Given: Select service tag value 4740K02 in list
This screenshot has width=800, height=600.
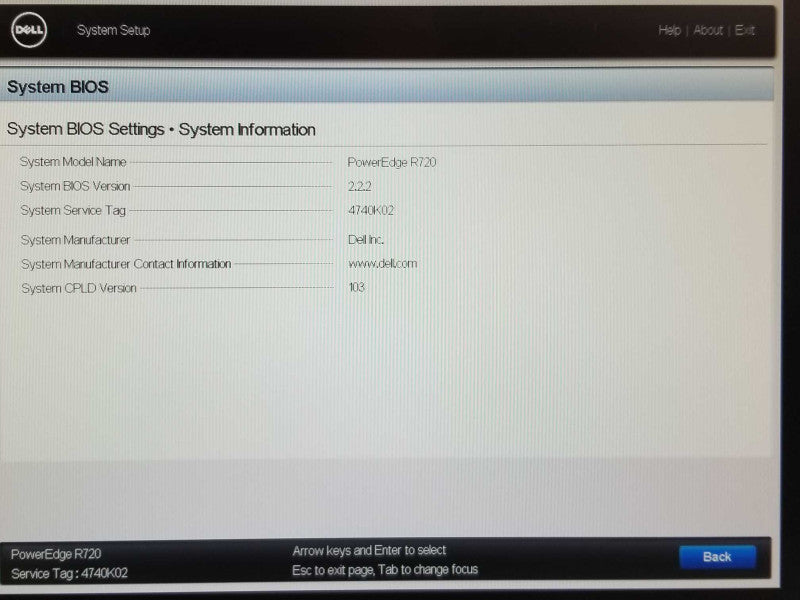Looking at the screenshot, I should [x=371, y=210].
